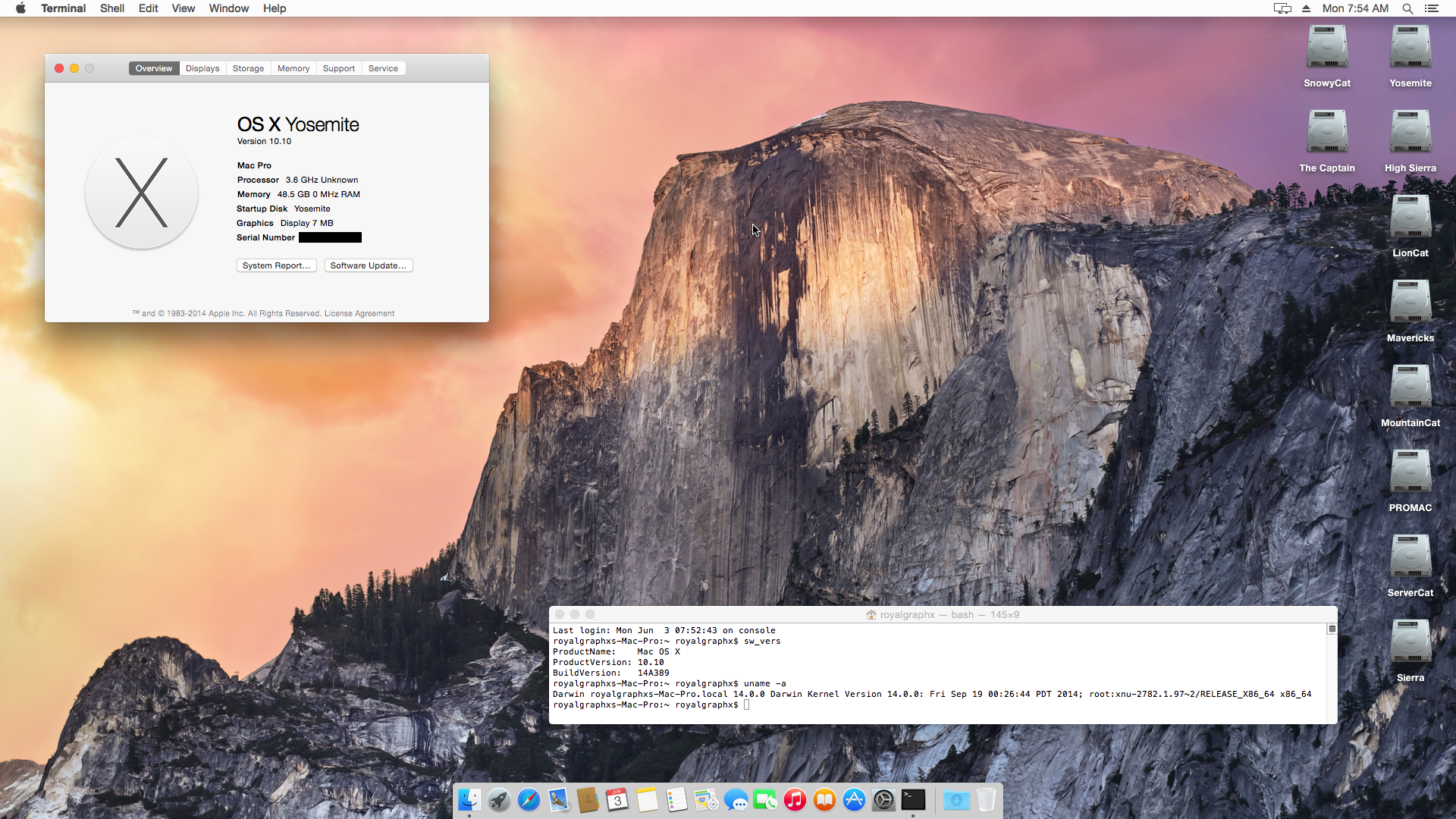Viewport: 1456px width, 819px height.
Task: Click the ProductVersion 10.10 line in Terminal
Action: click(608, 662)
